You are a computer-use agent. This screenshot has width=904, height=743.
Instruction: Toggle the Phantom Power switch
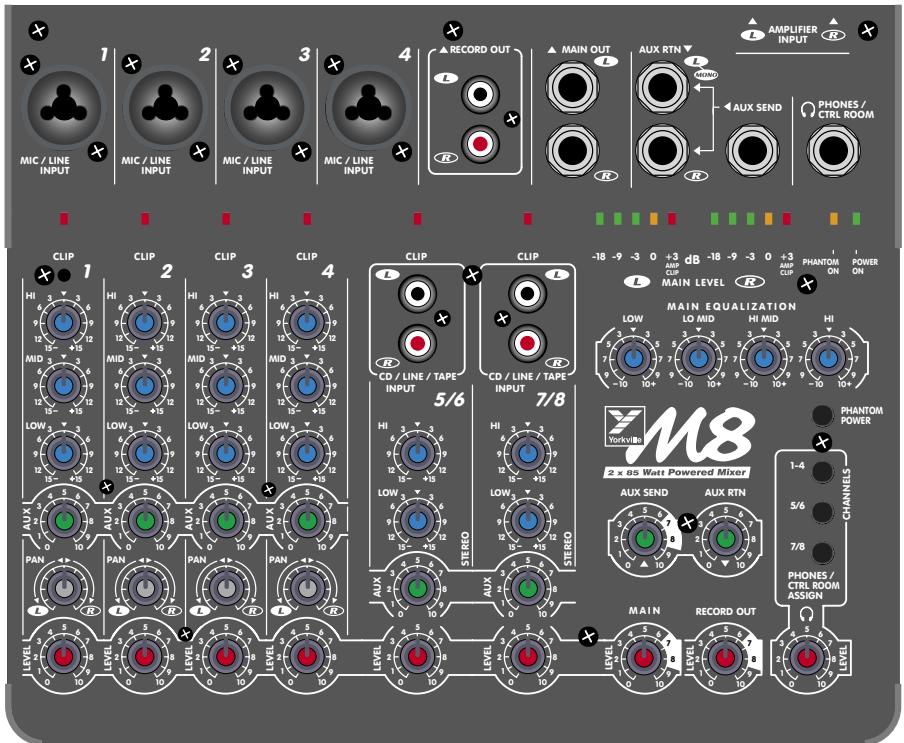tap(822, 414)
